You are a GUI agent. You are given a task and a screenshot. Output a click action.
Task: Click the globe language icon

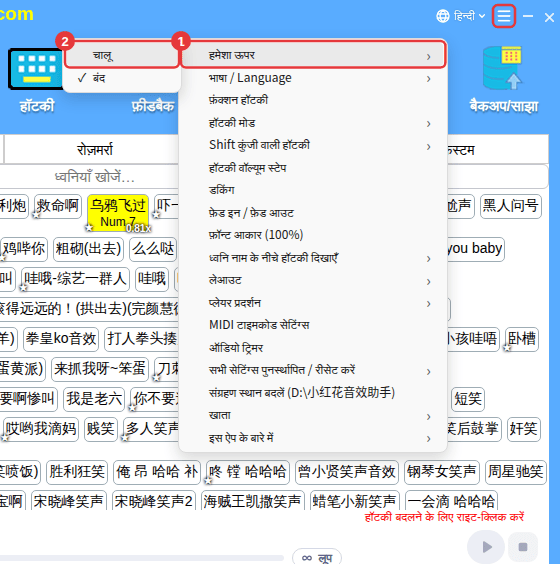(x=443, y=16)
